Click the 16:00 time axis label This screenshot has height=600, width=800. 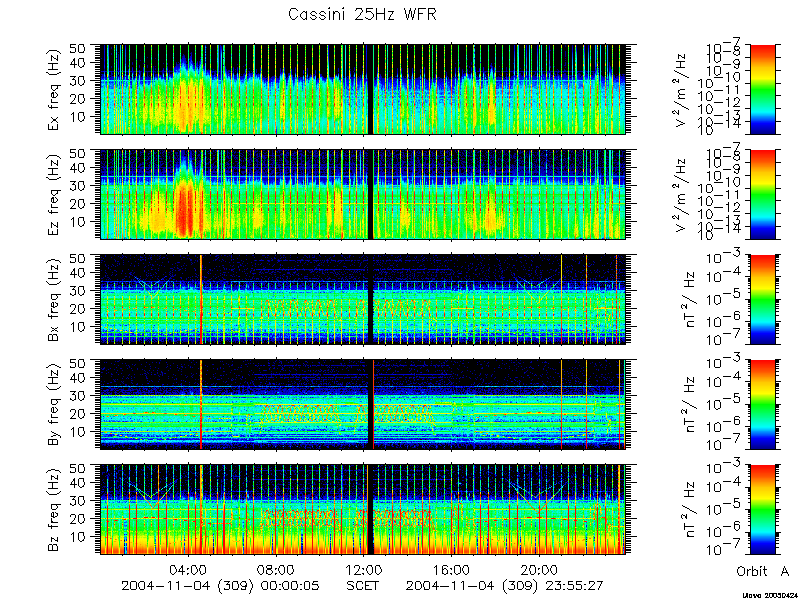[451, 569]
